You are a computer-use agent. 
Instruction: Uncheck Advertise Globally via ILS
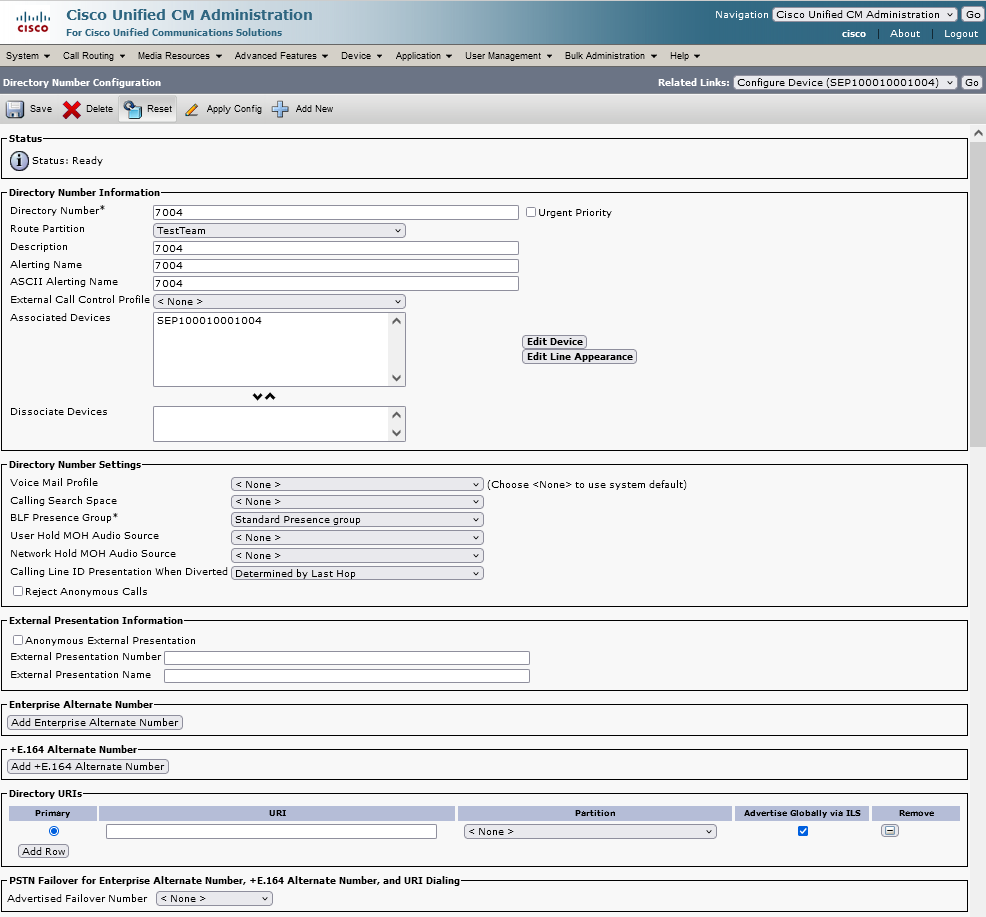point(802,831)
